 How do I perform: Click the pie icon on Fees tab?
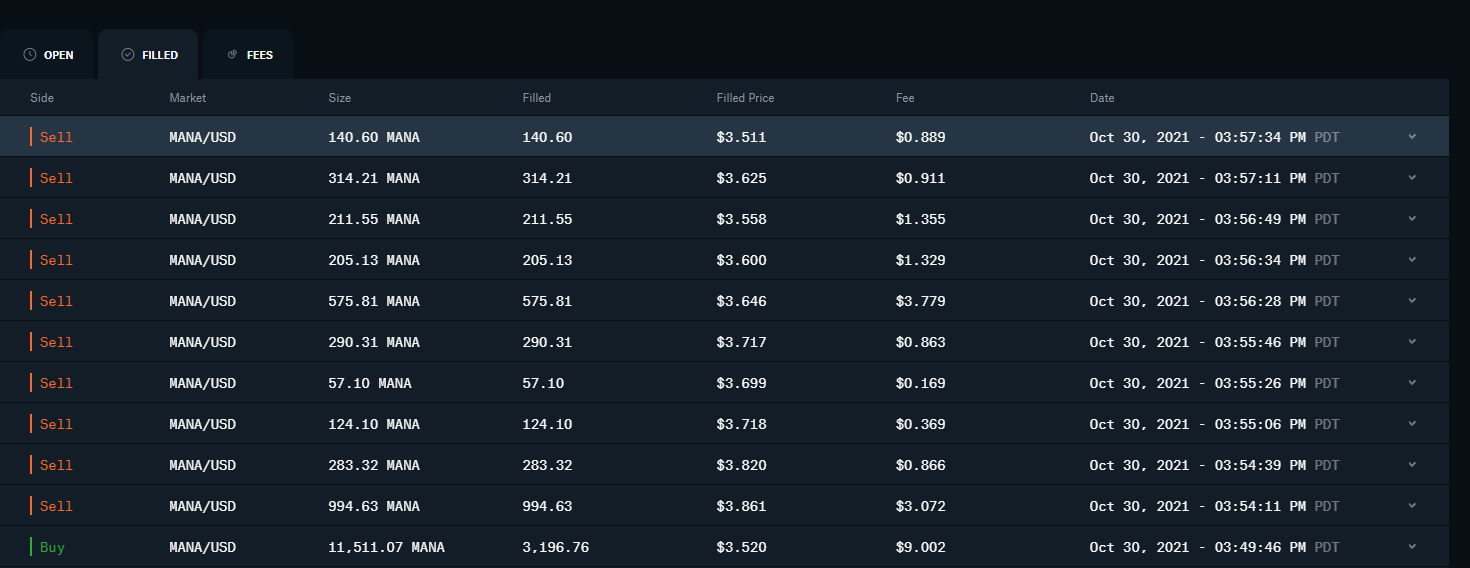click(x=233, y=55)
